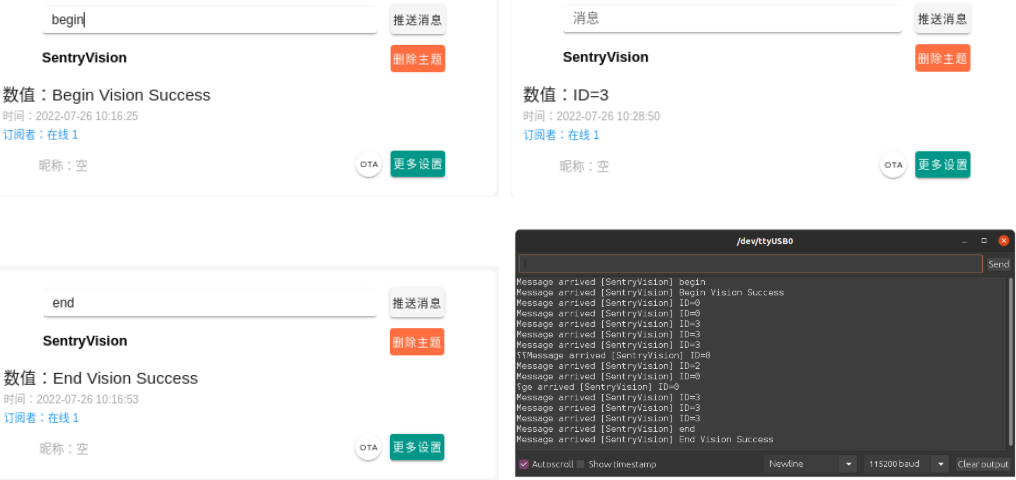Click the OTA icon in the ID=3 card
This screenshot has width=1016, height=480.
tap(893, 165)
